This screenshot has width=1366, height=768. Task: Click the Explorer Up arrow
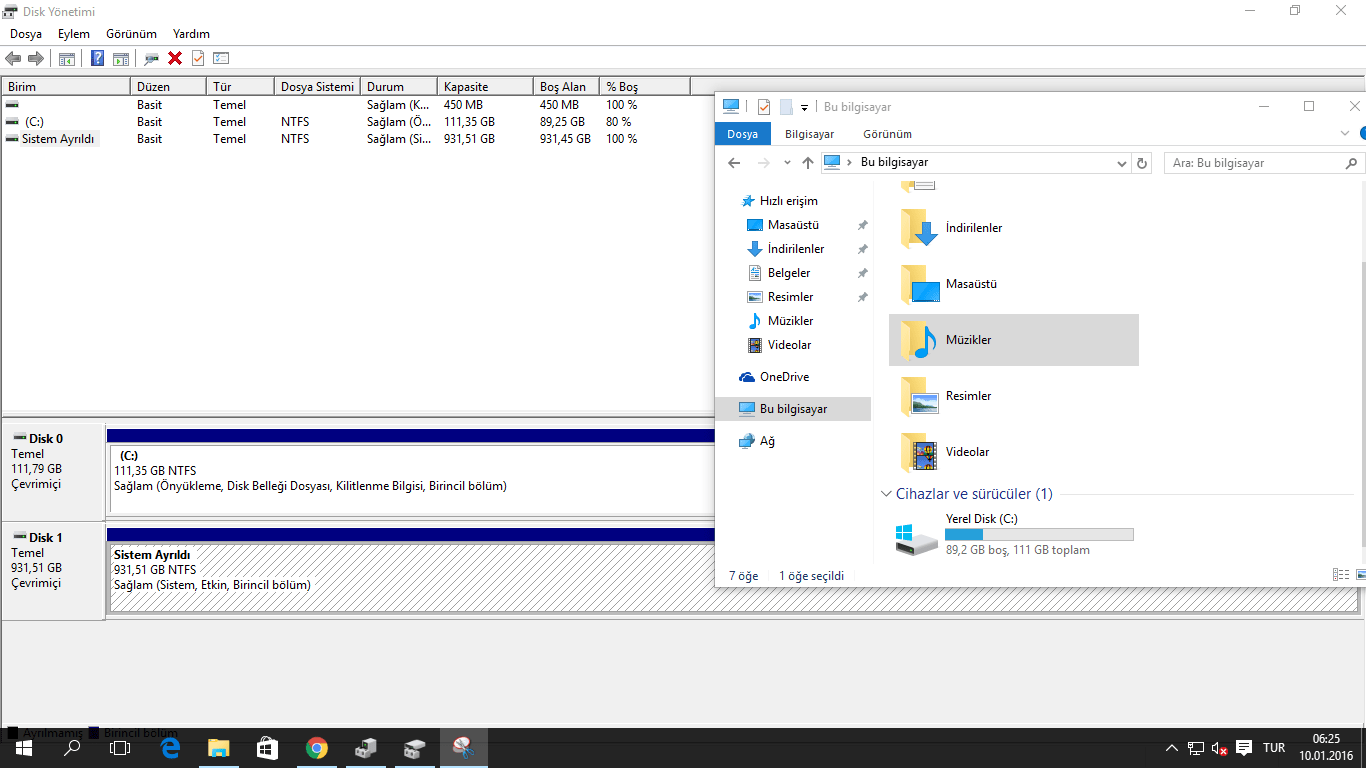click(x=808, y=163)
